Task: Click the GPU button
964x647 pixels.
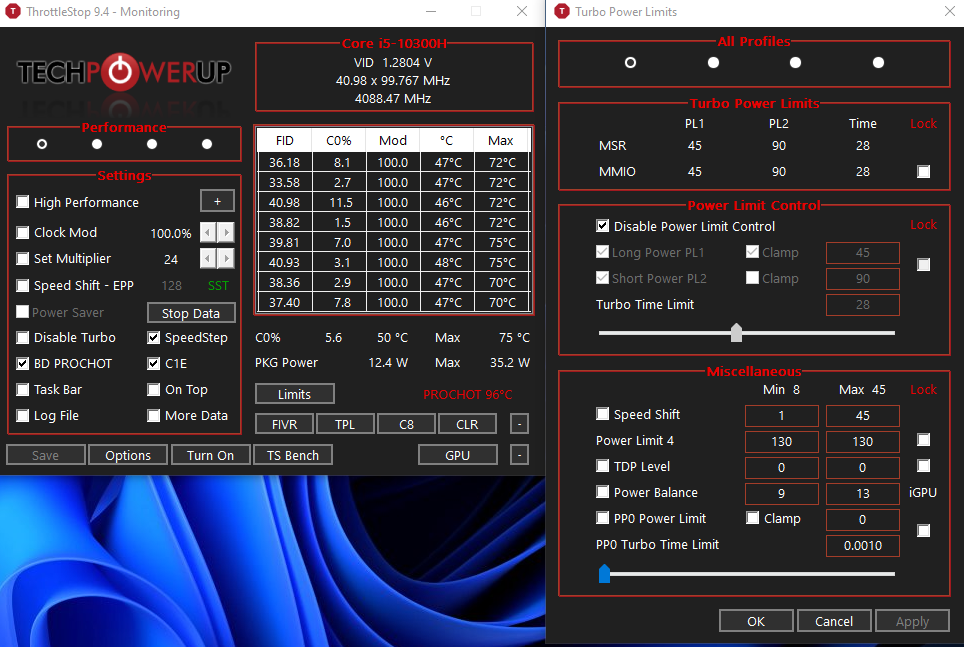Action: click(457, 455)
